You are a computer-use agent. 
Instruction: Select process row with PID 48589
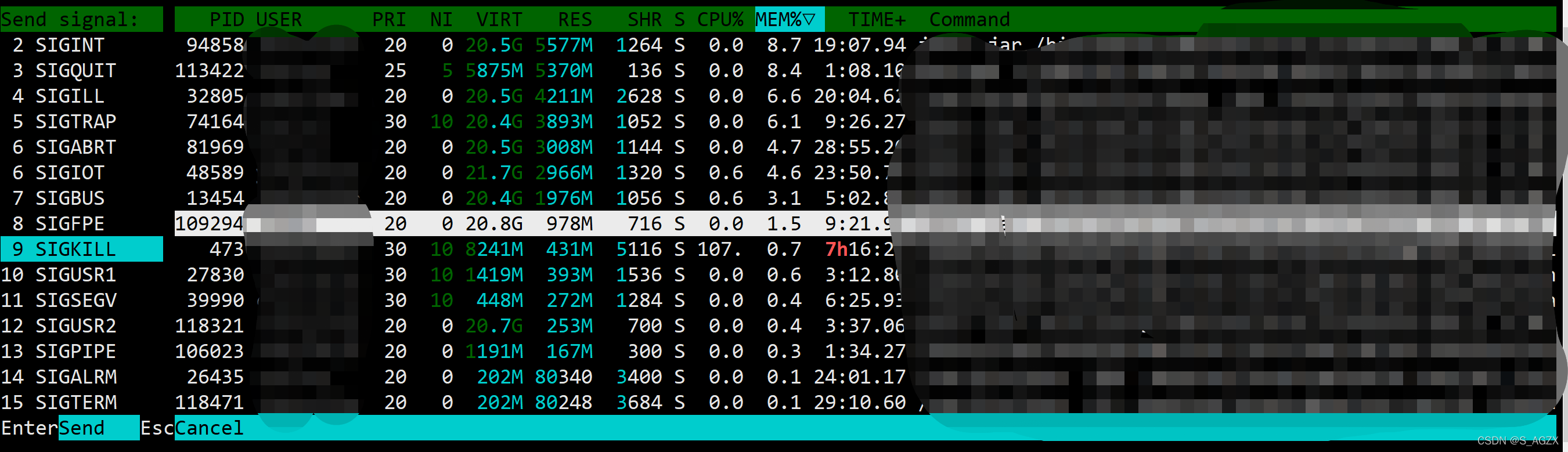865,173
